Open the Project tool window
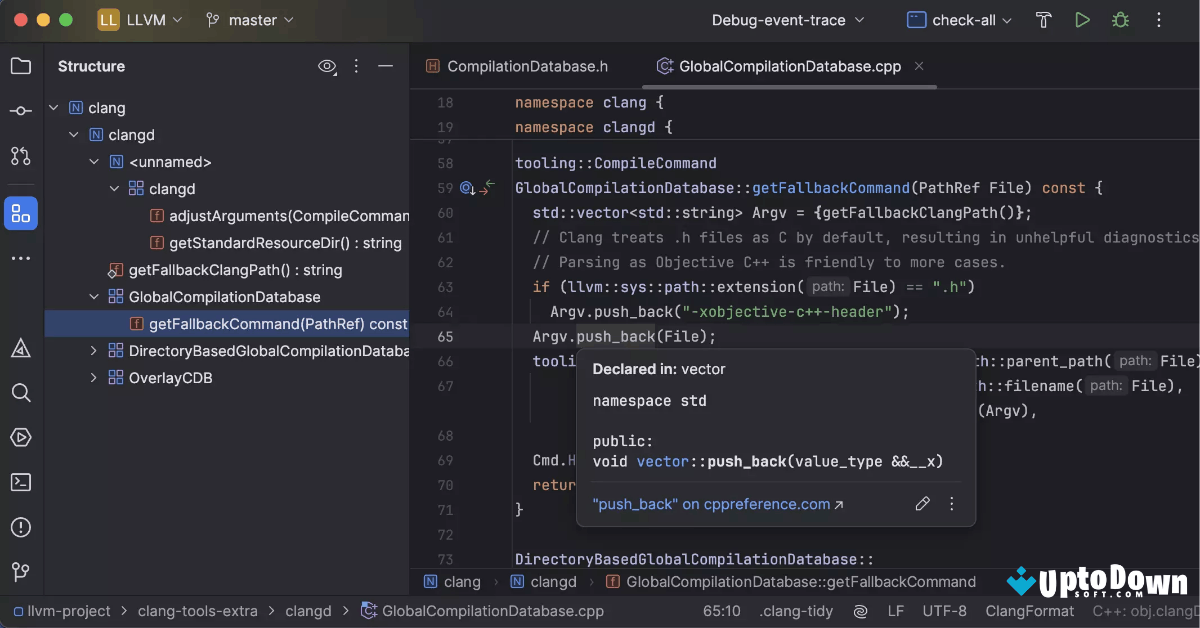This screenshot has width=1200, height=628. (x=21, y=66)
